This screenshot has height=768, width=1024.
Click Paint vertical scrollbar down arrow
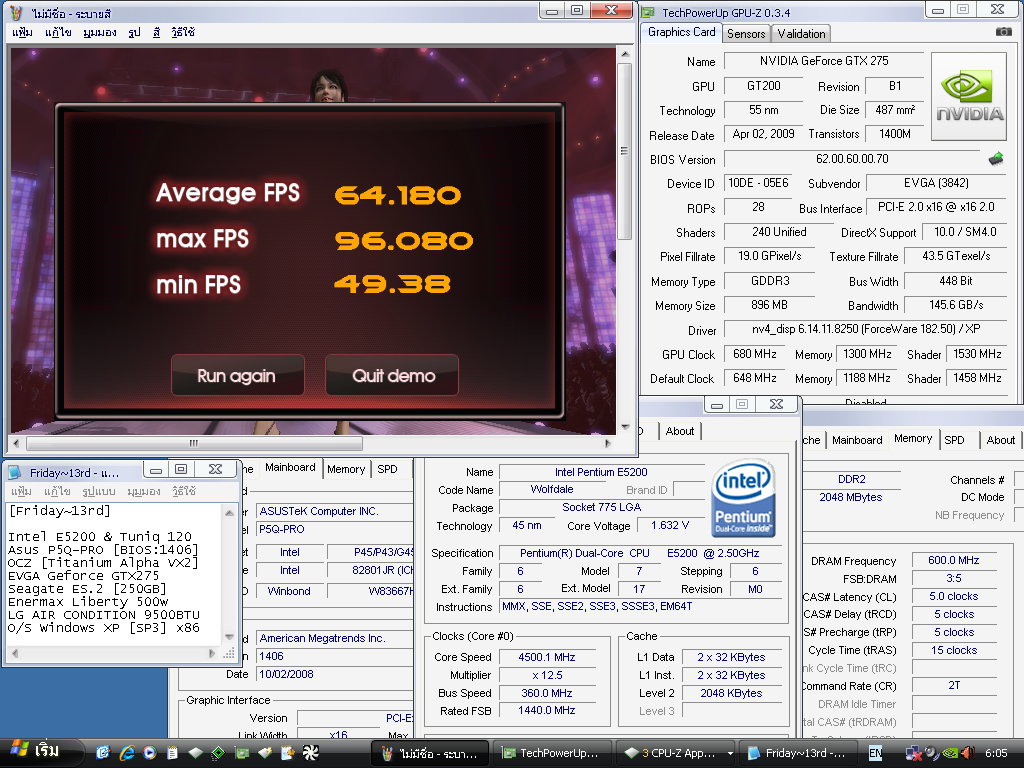tap(625, 427)
